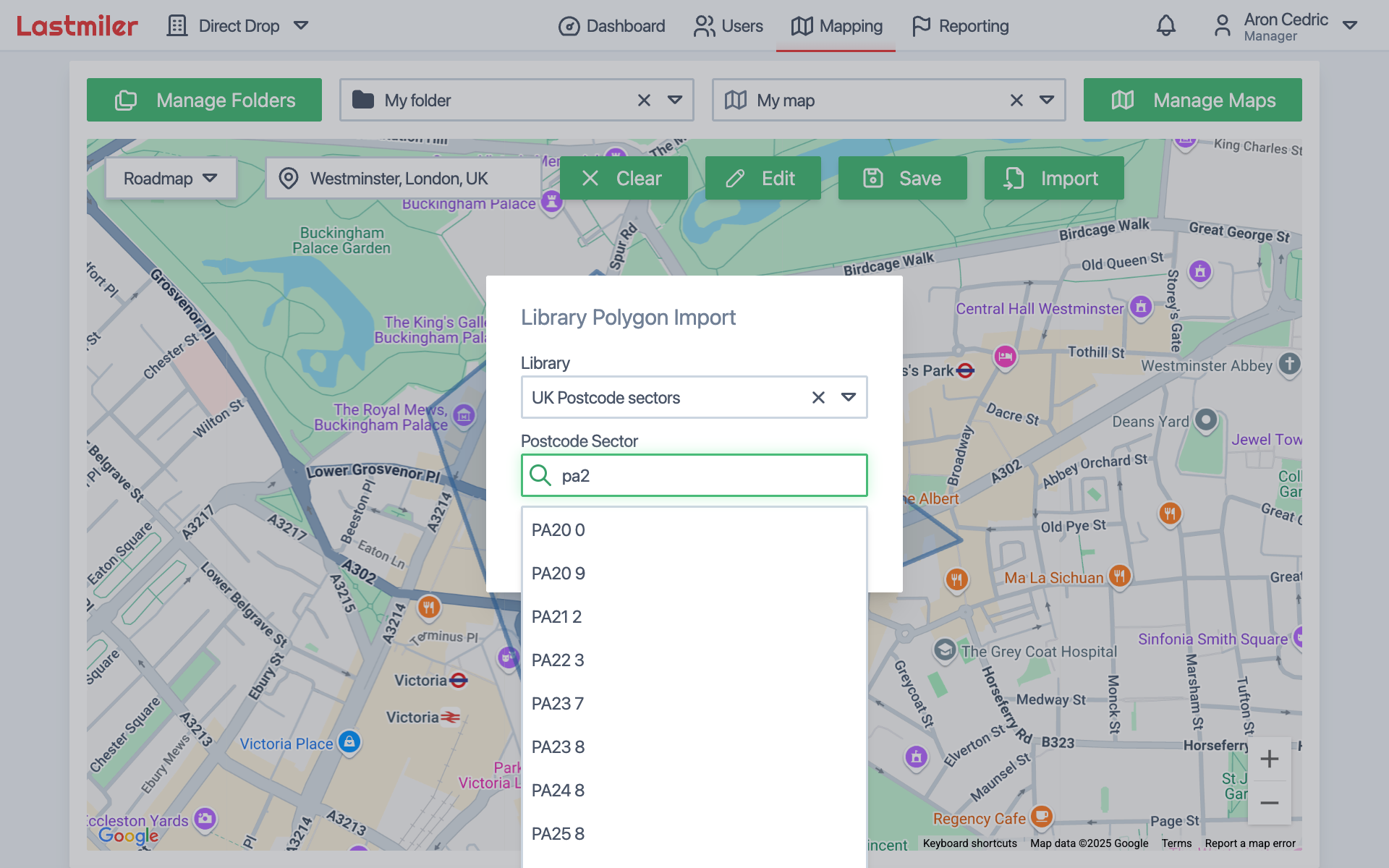
Task: Click the Deans Yard marker
Action: coord(1205,420)
